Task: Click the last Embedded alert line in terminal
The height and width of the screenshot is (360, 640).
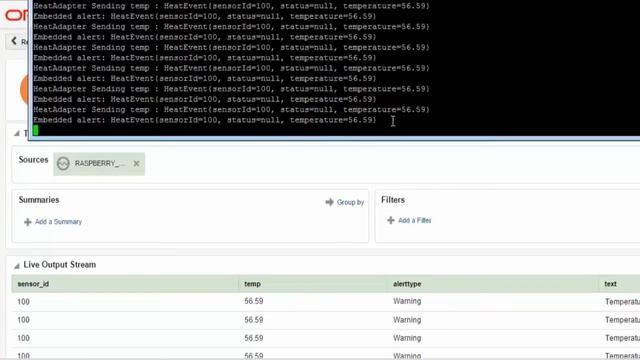Action: click(204, 120)
